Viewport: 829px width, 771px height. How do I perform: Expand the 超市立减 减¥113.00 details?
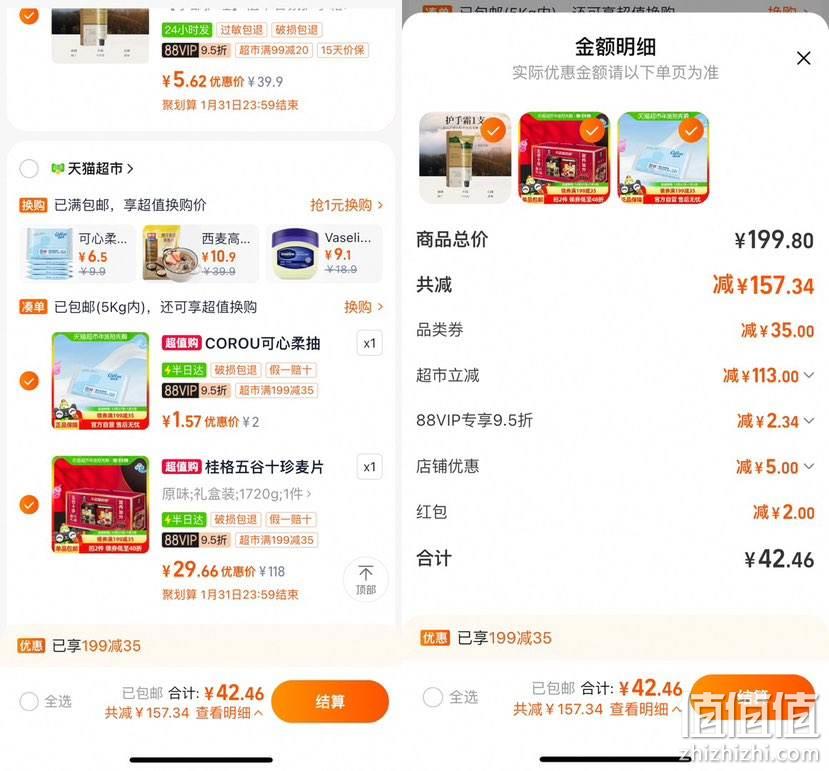click(768, 375)
